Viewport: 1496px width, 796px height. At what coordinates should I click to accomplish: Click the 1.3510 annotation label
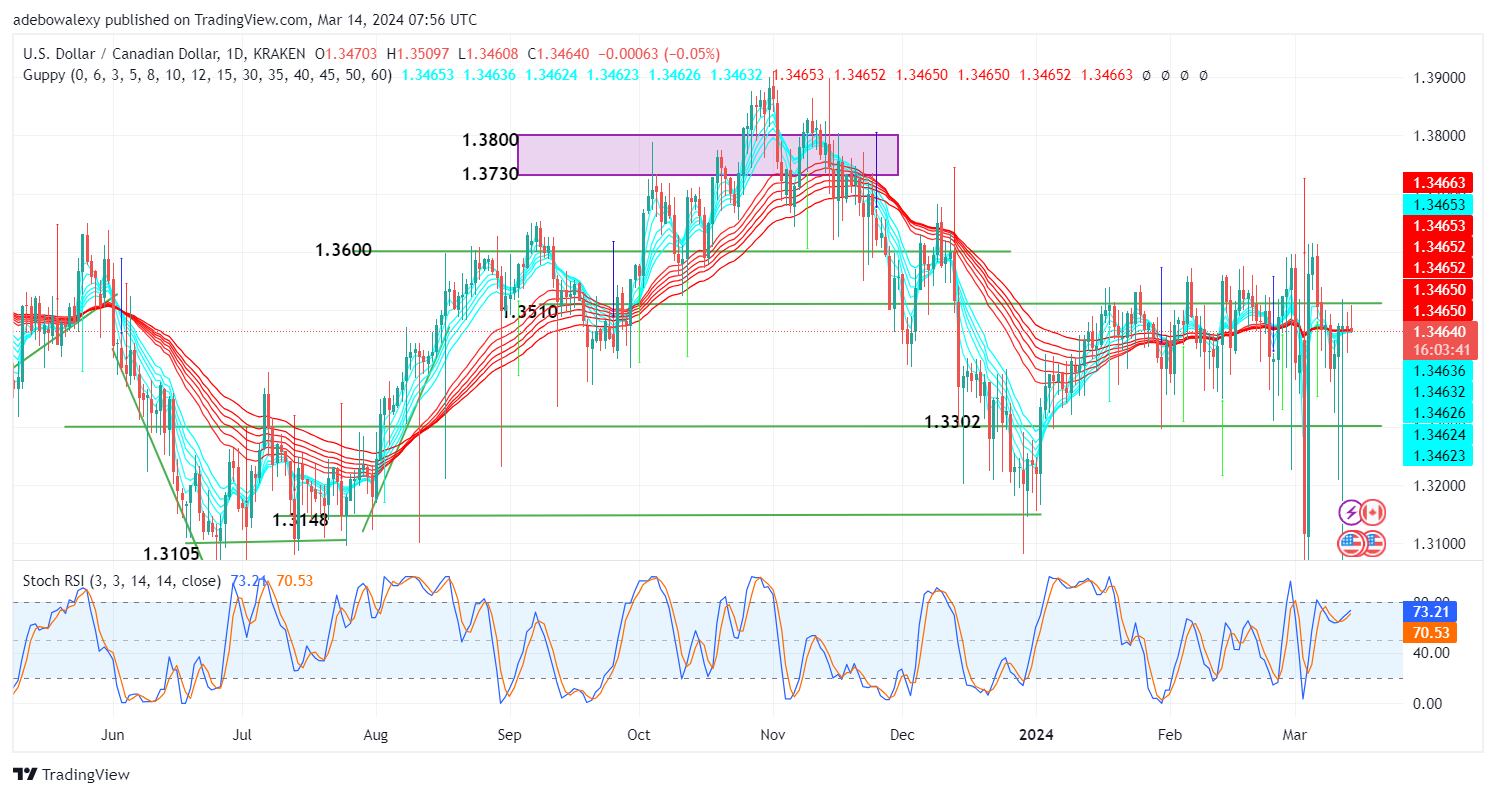529,312
